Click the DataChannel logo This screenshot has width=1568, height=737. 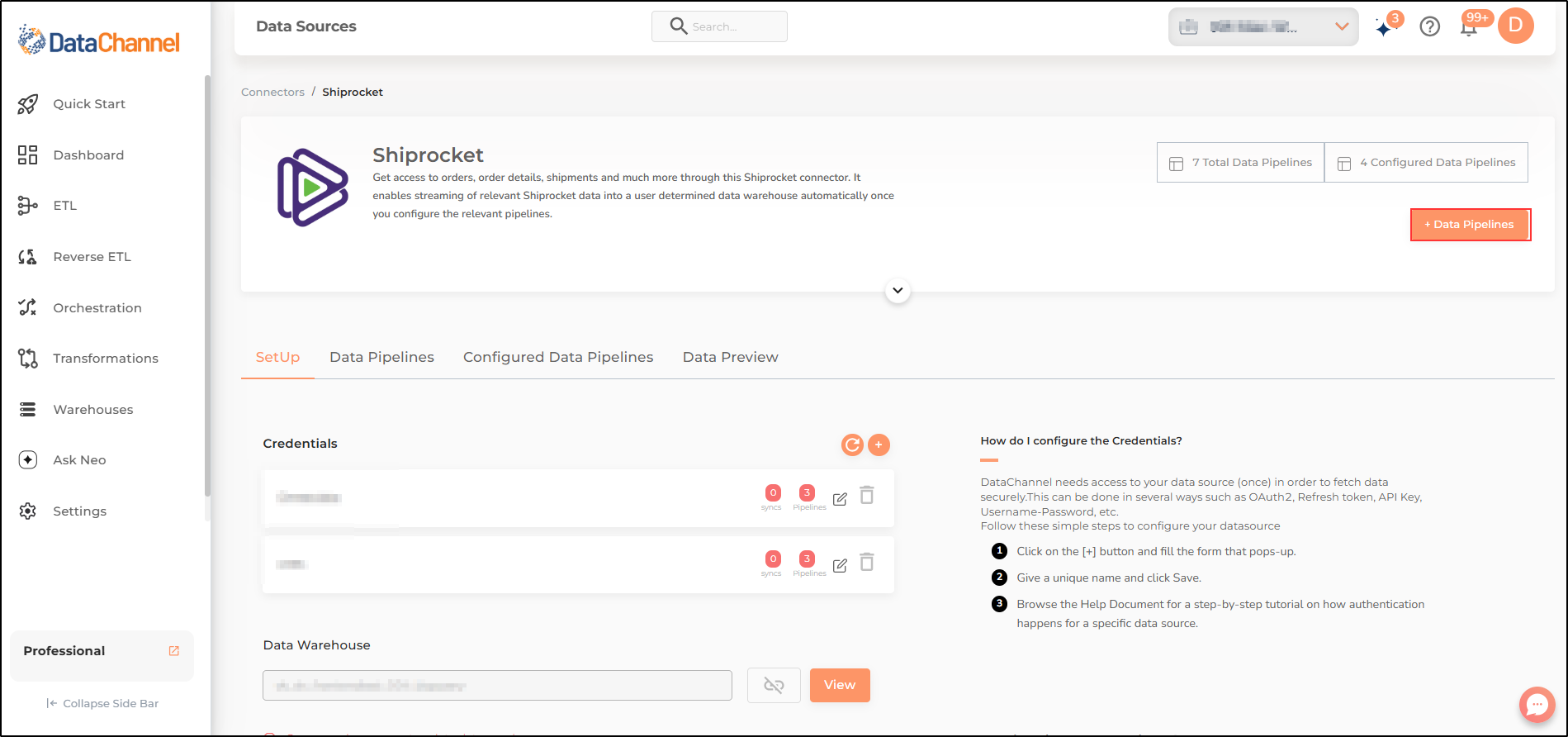point(99,41)
